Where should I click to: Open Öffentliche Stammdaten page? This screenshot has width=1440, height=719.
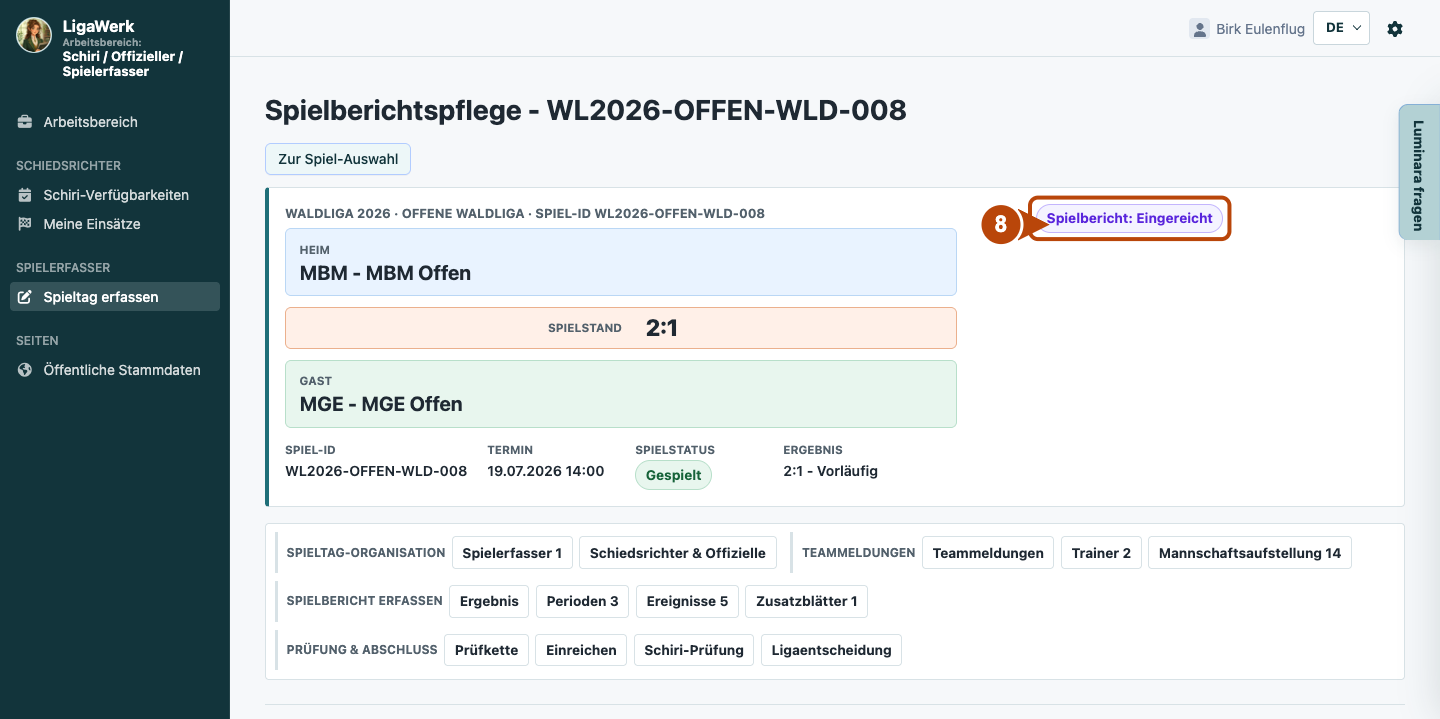pyautogui.click(x=115, y=370)
